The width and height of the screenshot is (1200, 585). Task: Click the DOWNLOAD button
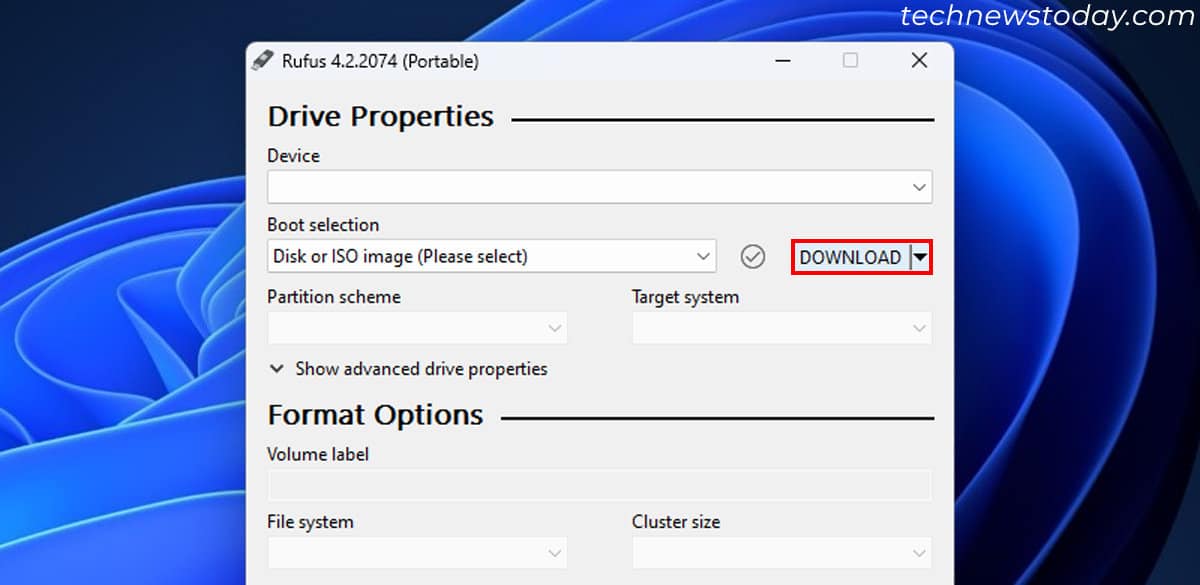click(851, 257)
